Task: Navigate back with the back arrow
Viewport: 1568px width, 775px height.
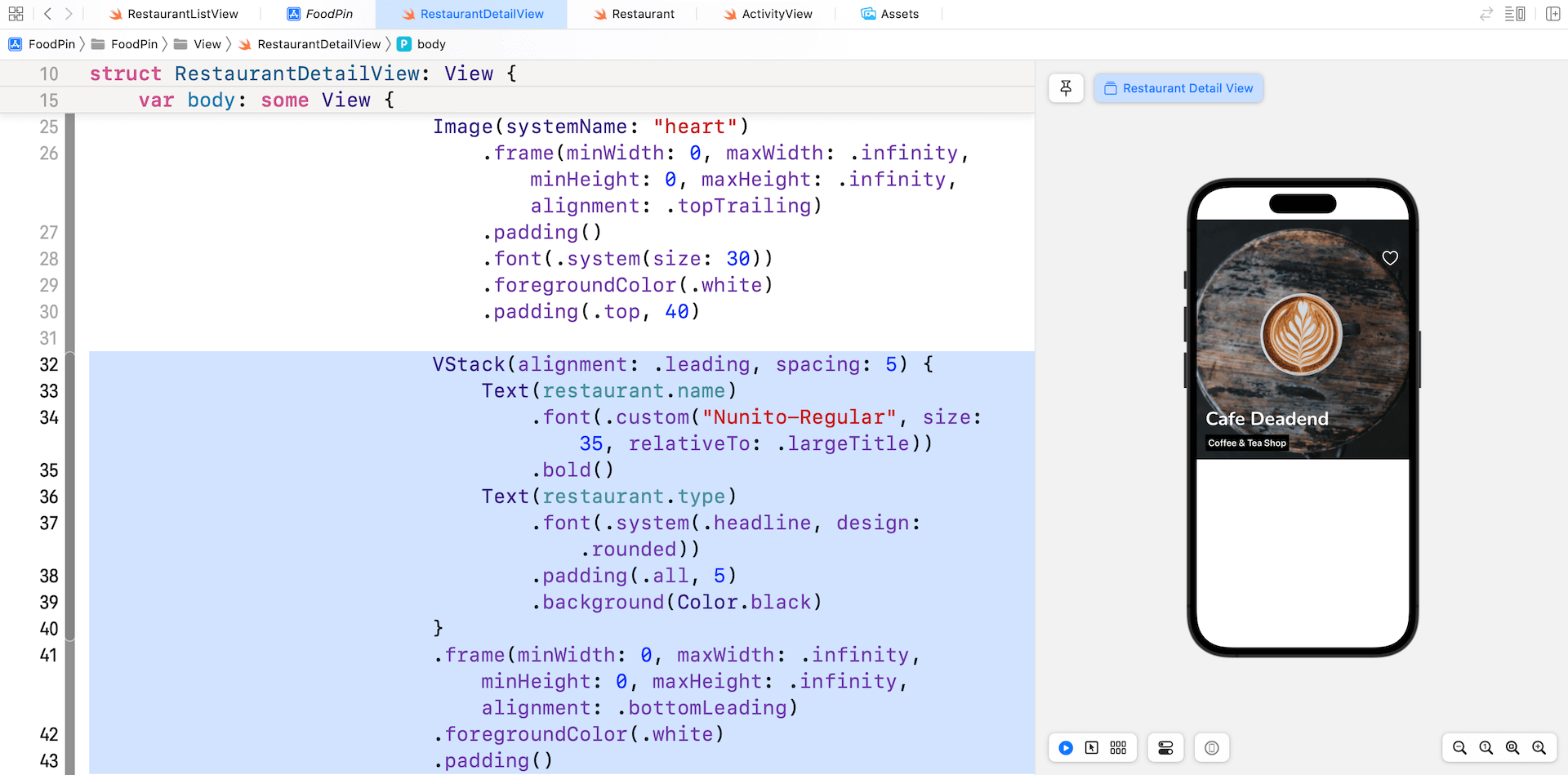Action: [47, 13]
